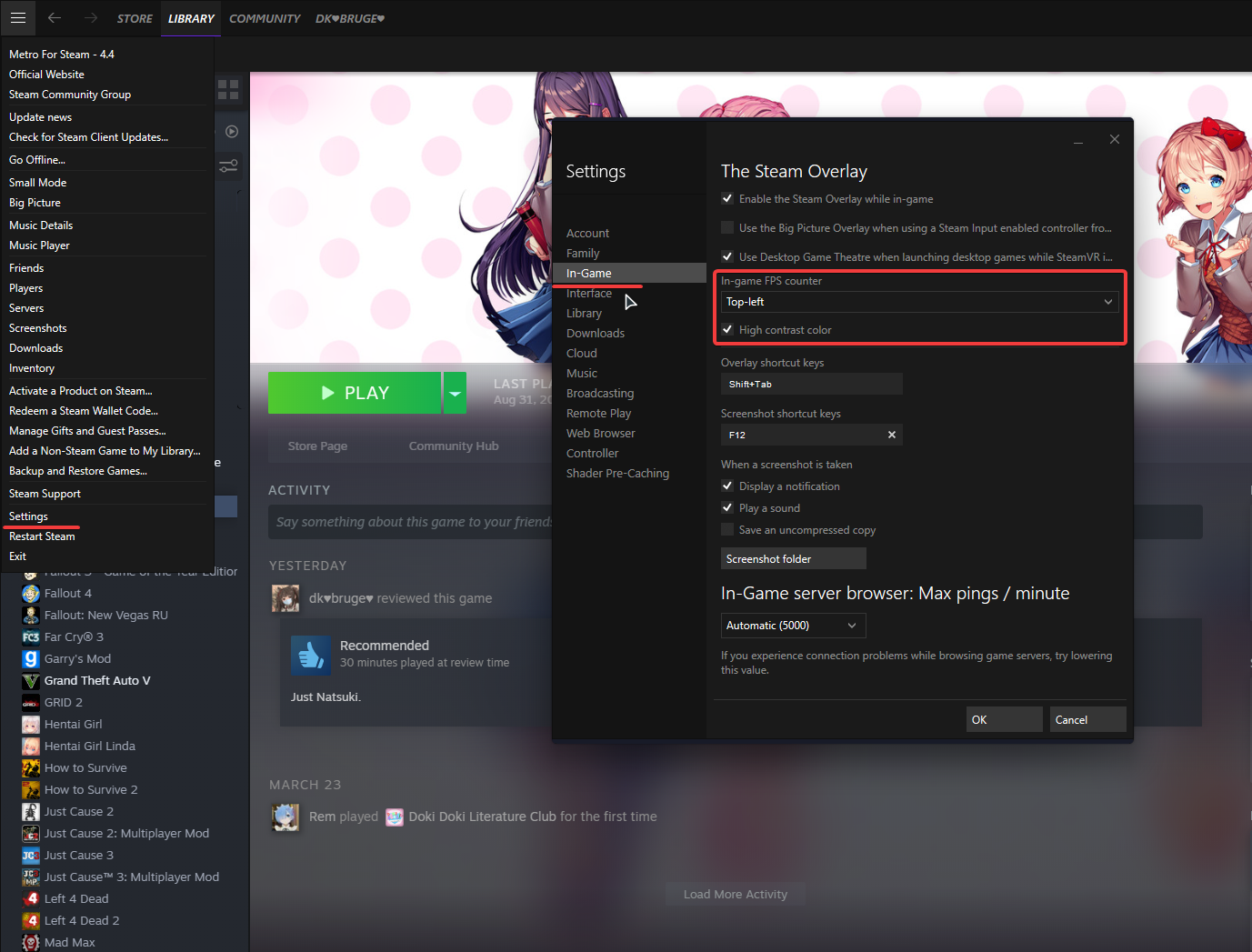Click the Mad Max game icon
This screenshot has height=952, width=1252.
31,943
